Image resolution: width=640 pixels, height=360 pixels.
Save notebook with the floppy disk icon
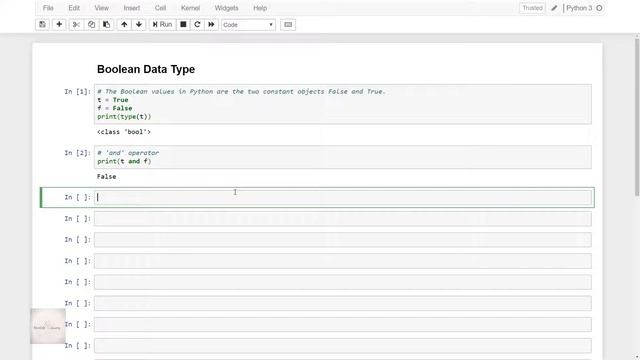(x=42, y=24)
